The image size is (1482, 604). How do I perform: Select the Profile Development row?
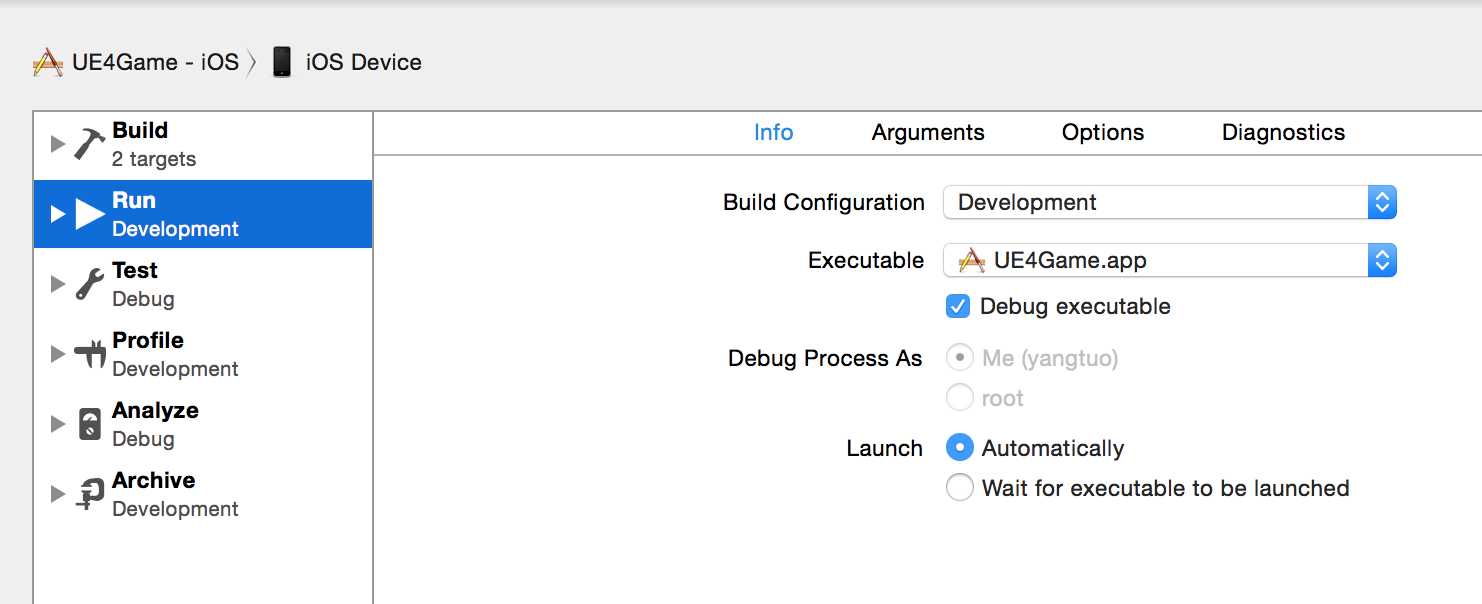point(203,354)
